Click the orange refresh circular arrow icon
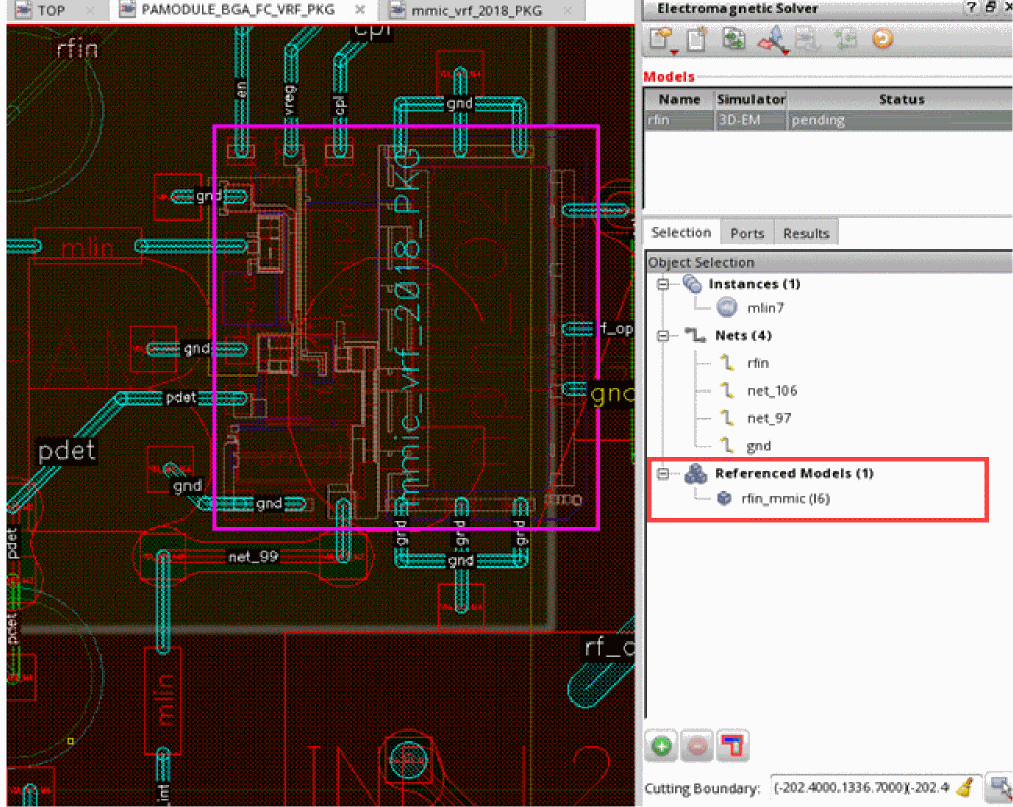Image resolution: width=1013 pixels, height=807 pixels. (x=882, y=40)
